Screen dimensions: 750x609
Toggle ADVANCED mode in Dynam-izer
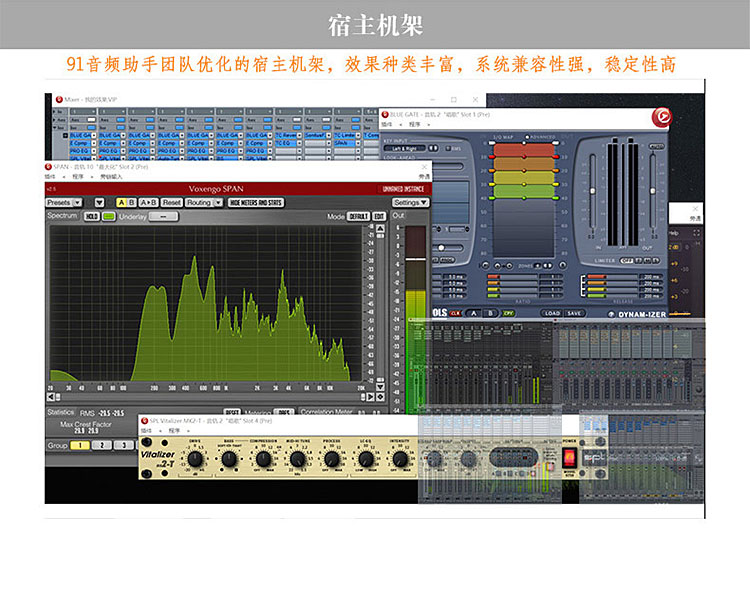[x=528, y=137]
